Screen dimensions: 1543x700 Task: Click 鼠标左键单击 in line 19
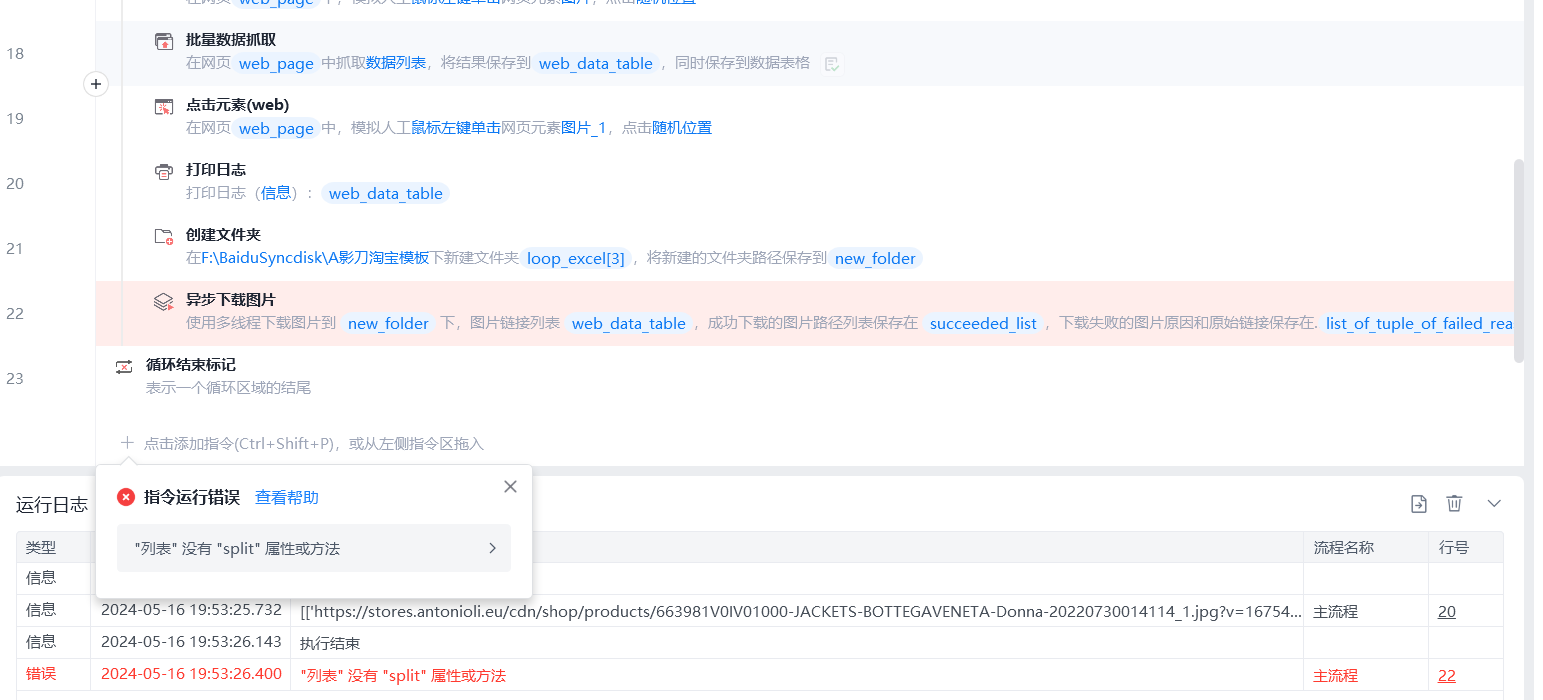(x=456, y=128)
